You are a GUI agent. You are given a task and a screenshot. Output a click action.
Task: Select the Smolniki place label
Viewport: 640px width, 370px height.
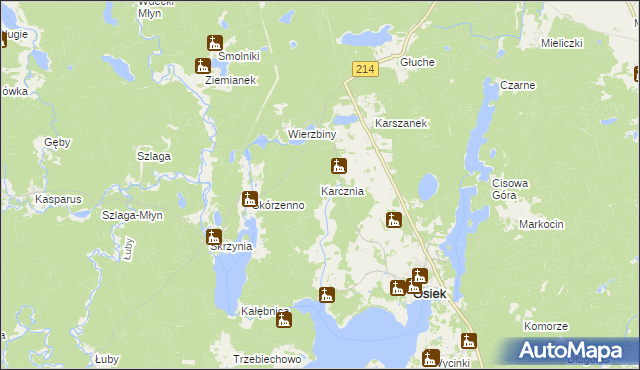(239, 56)
